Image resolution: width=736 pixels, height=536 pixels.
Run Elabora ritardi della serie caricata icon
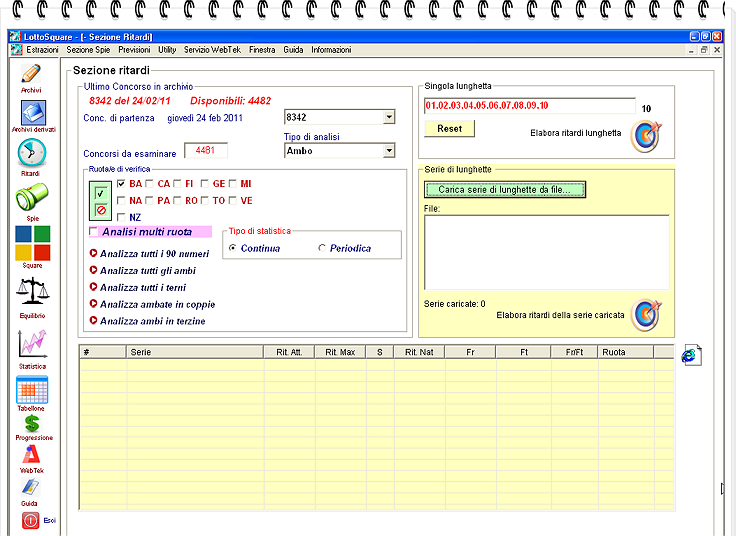click(646, 314)
